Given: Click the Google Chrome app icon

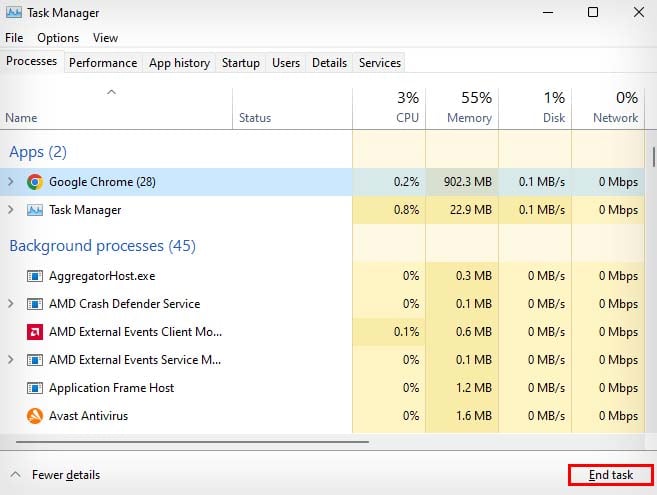Looking at the screenshot, I should [x=35, y=182].
